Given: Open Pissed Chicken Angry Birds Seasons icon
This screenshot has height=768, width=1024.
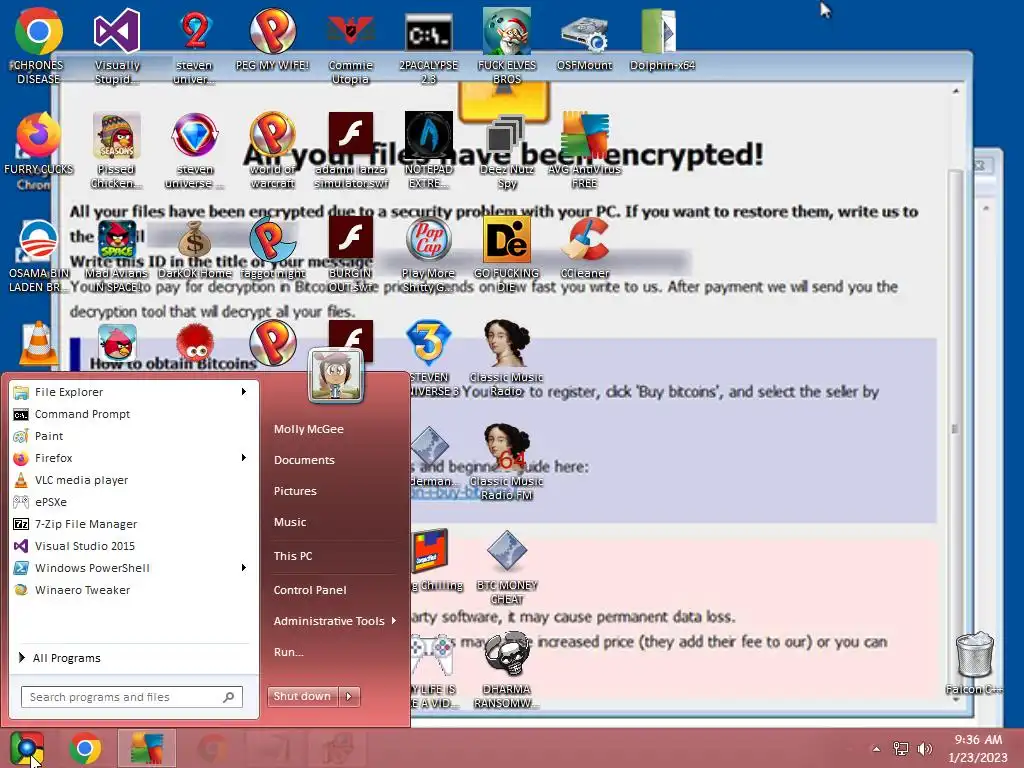Looking at the screenshot, I should [x=116, y=150].
